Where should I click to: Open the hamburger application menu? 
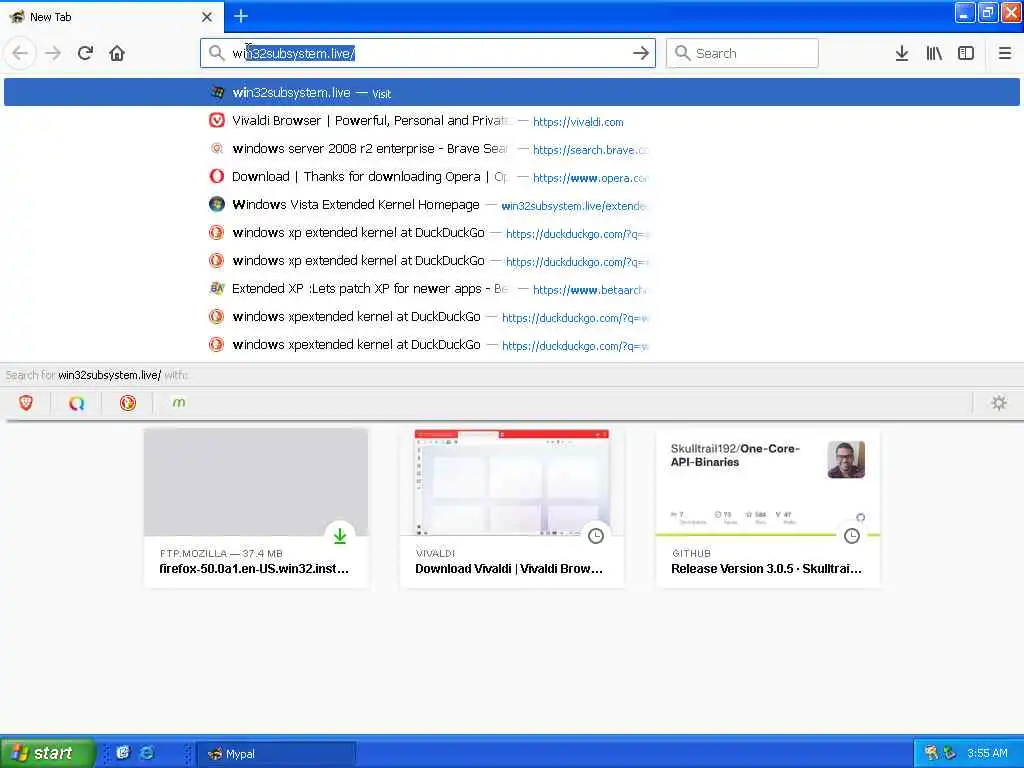click(x=1004, y=53)
